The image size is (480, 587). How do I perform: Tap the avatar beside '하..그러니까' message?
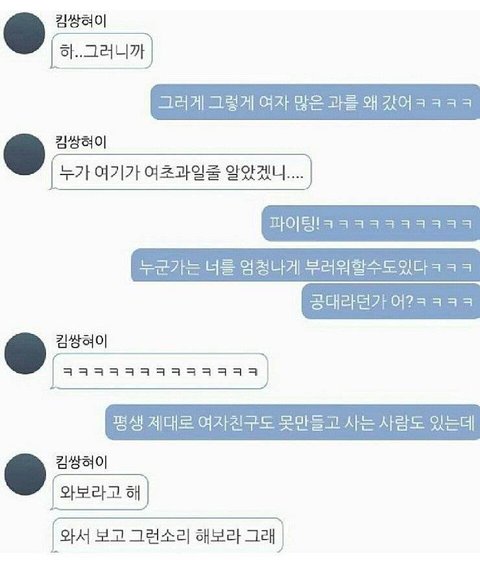24,33
